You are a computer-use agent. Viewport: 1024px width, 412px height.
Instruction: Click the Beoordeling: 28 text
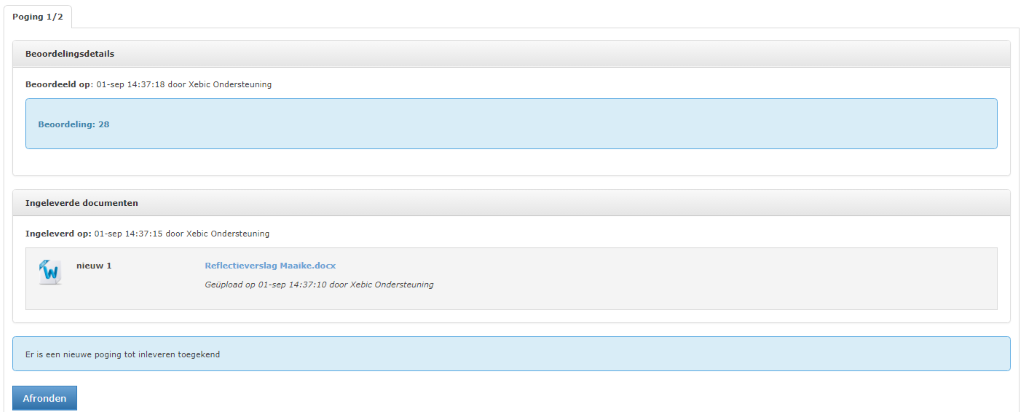click(x=74, y=124)
